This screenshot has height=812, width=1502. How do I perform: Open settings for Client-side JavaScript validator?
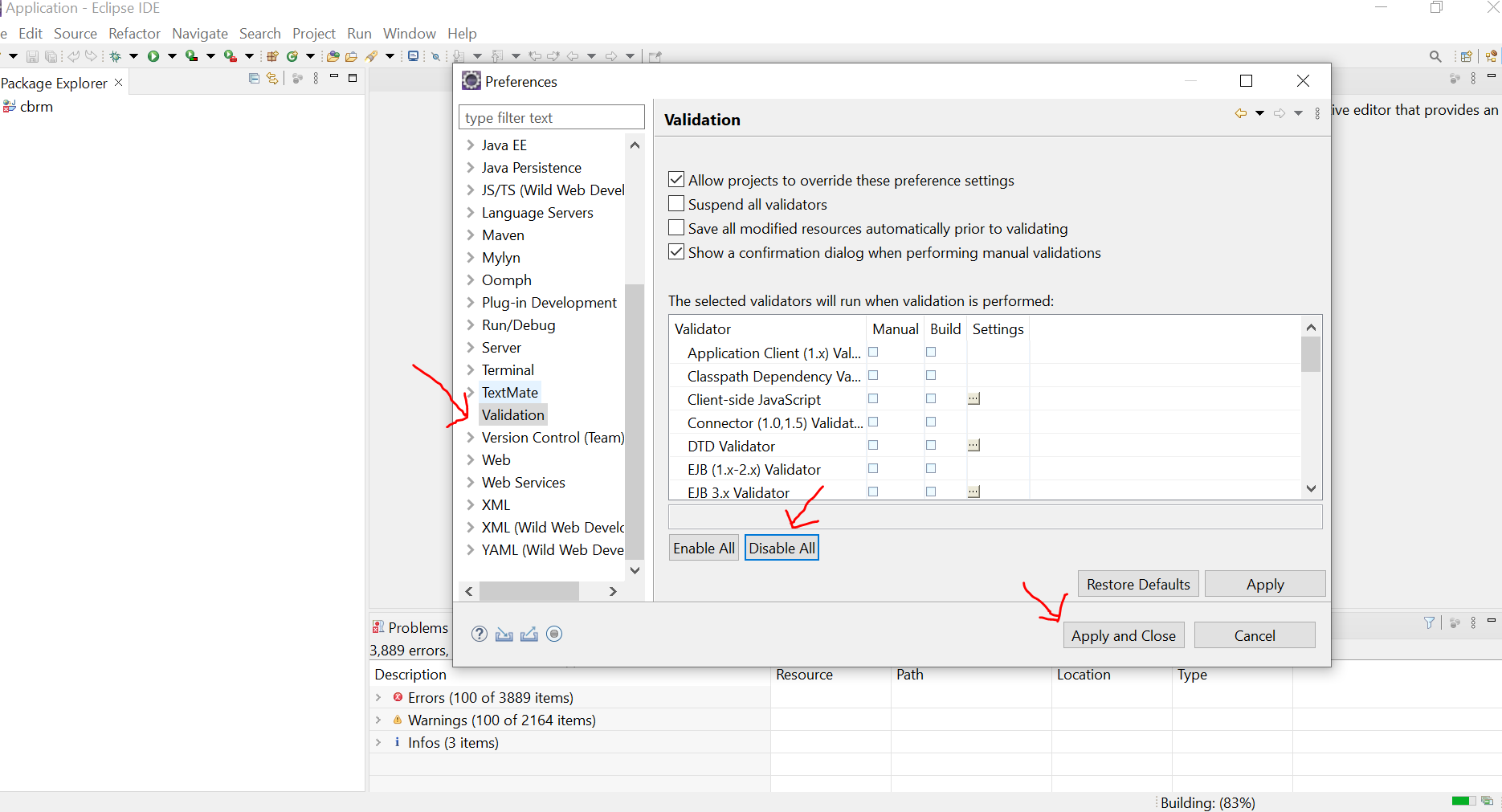coord(973,399)
